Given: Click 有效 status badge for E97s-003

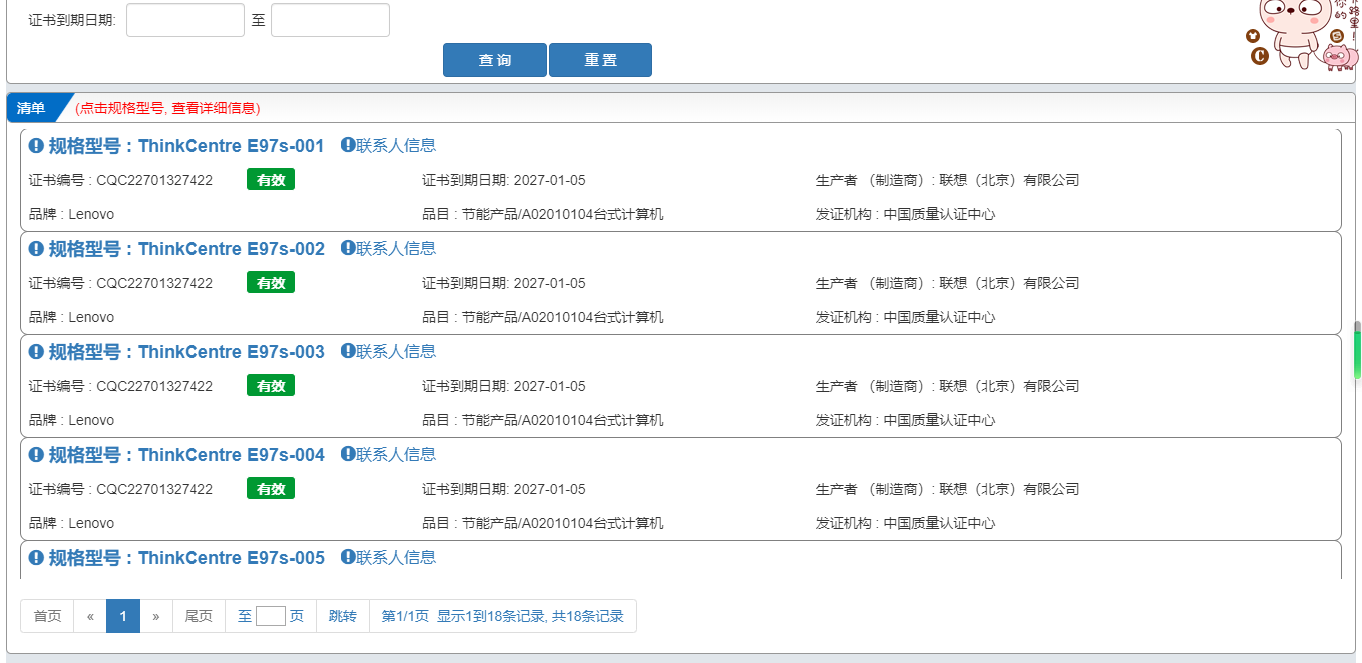Looking at the screenshot, I should pyautogui.click(x=271, y=386).
